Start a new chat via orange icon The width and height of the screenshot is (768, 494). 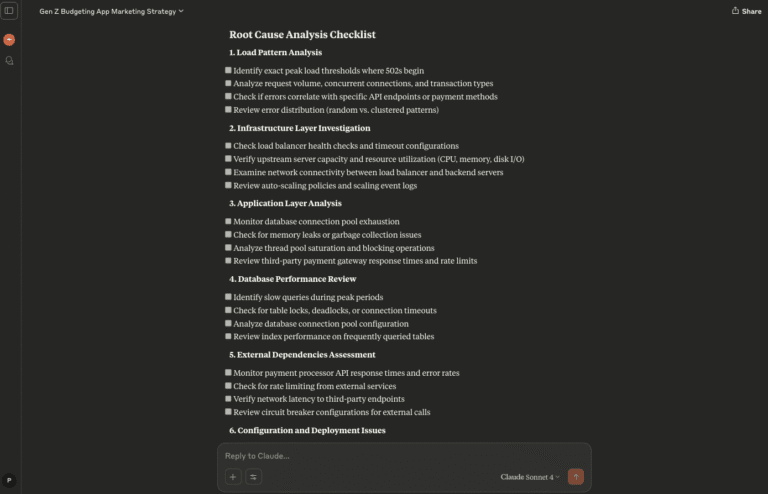[9, 40]
